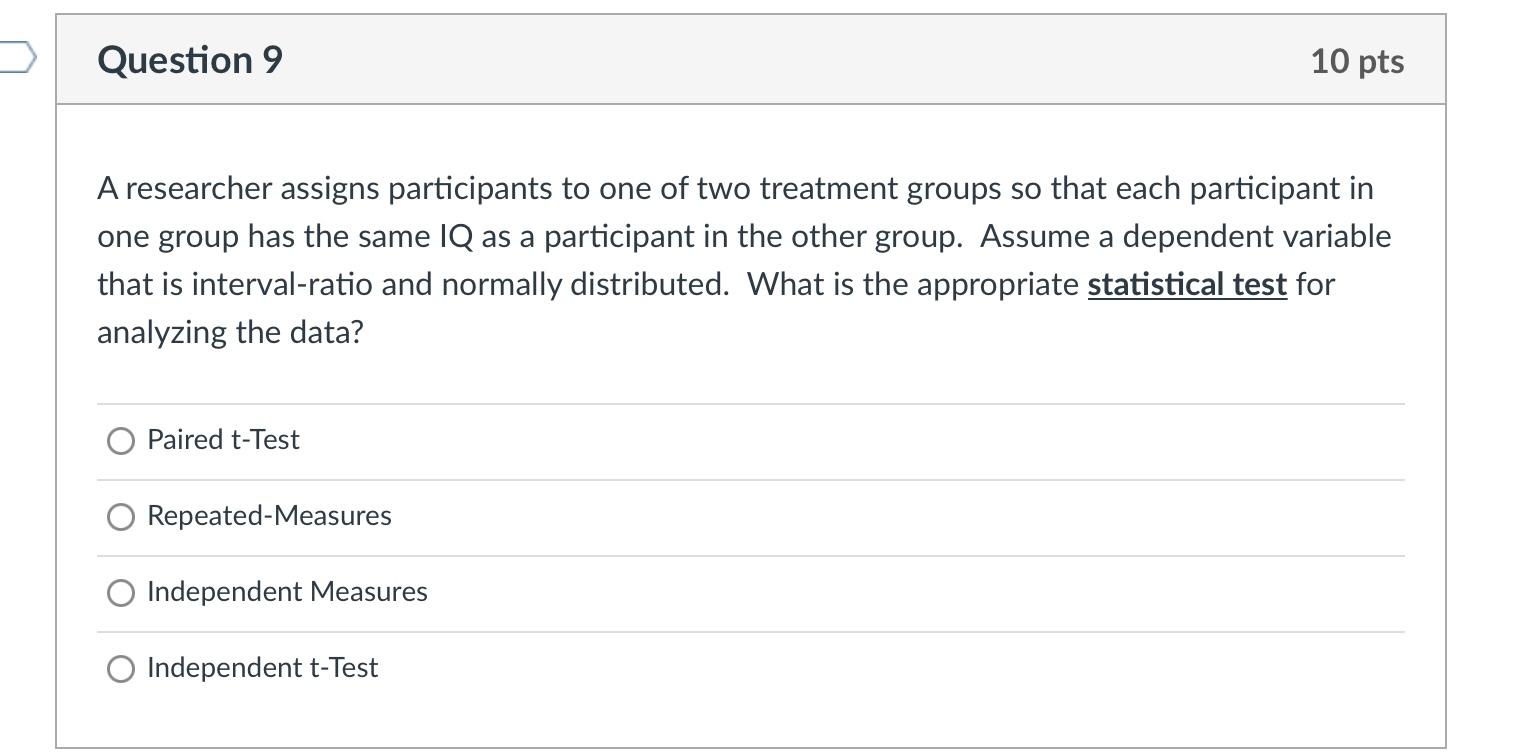Click the Independent Measures answer label text

(287, 591)
